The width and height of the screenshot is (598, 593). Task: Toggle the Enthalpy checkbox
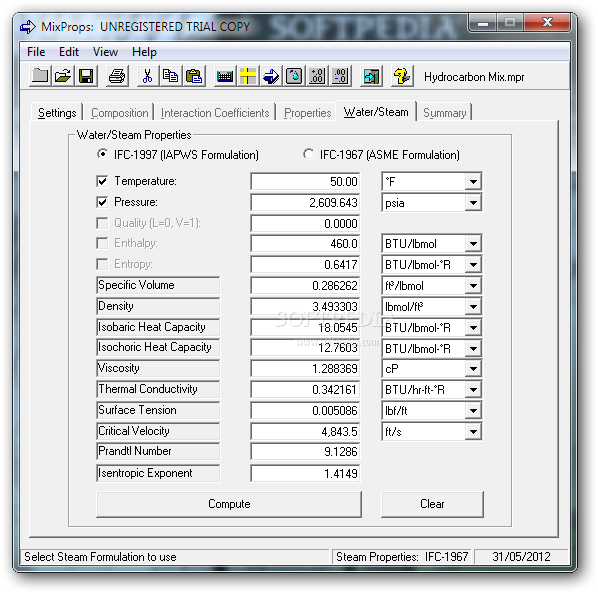(x=102, y=243)
